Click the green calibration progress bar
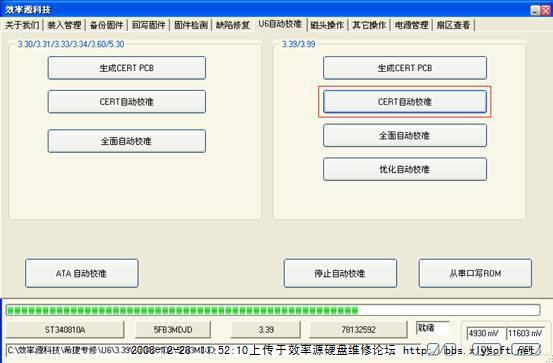 273,310
